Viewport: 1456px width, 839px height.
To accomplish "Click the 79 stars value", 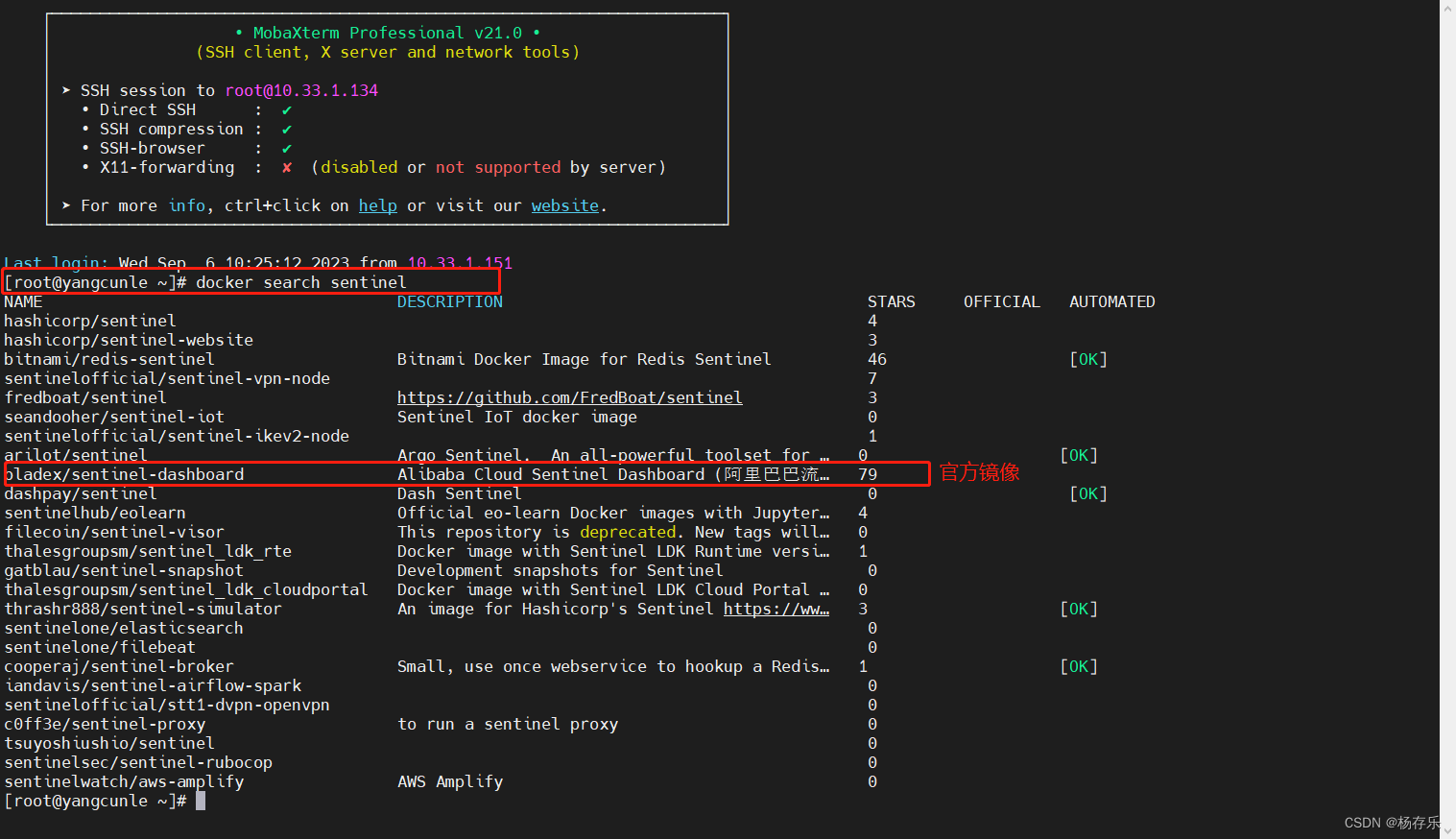I will pyautogui.click(x=868, y=474).
